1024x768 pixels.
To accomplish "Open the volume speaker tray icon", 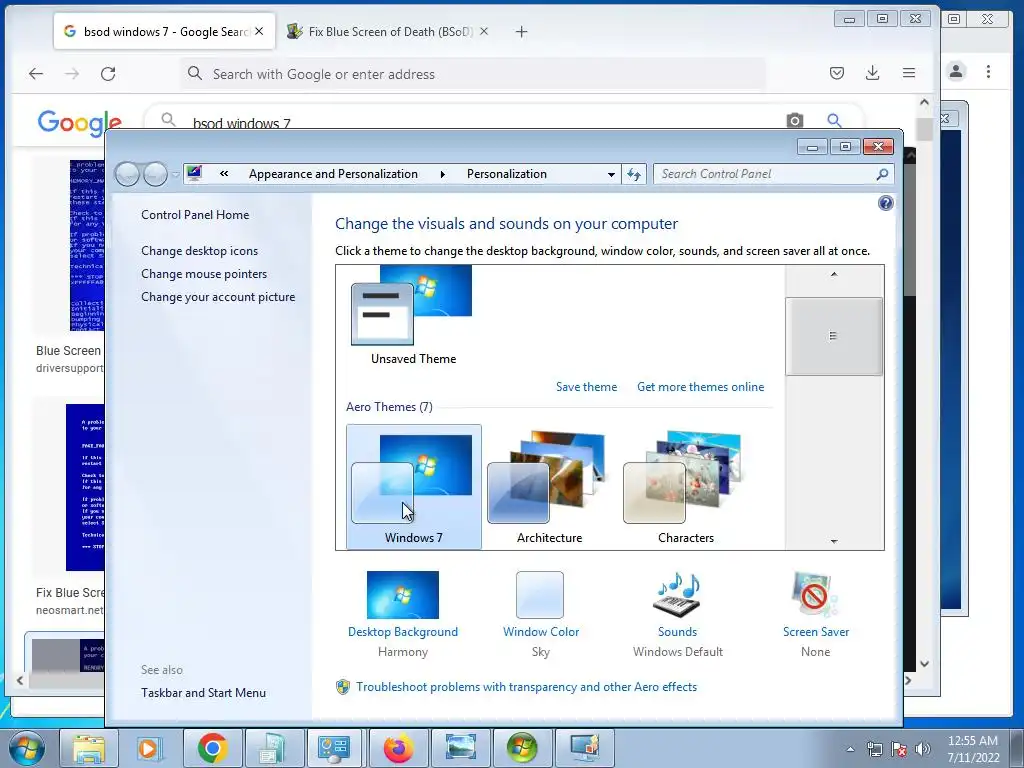I will pyautogui.click(x=923, y=749).
